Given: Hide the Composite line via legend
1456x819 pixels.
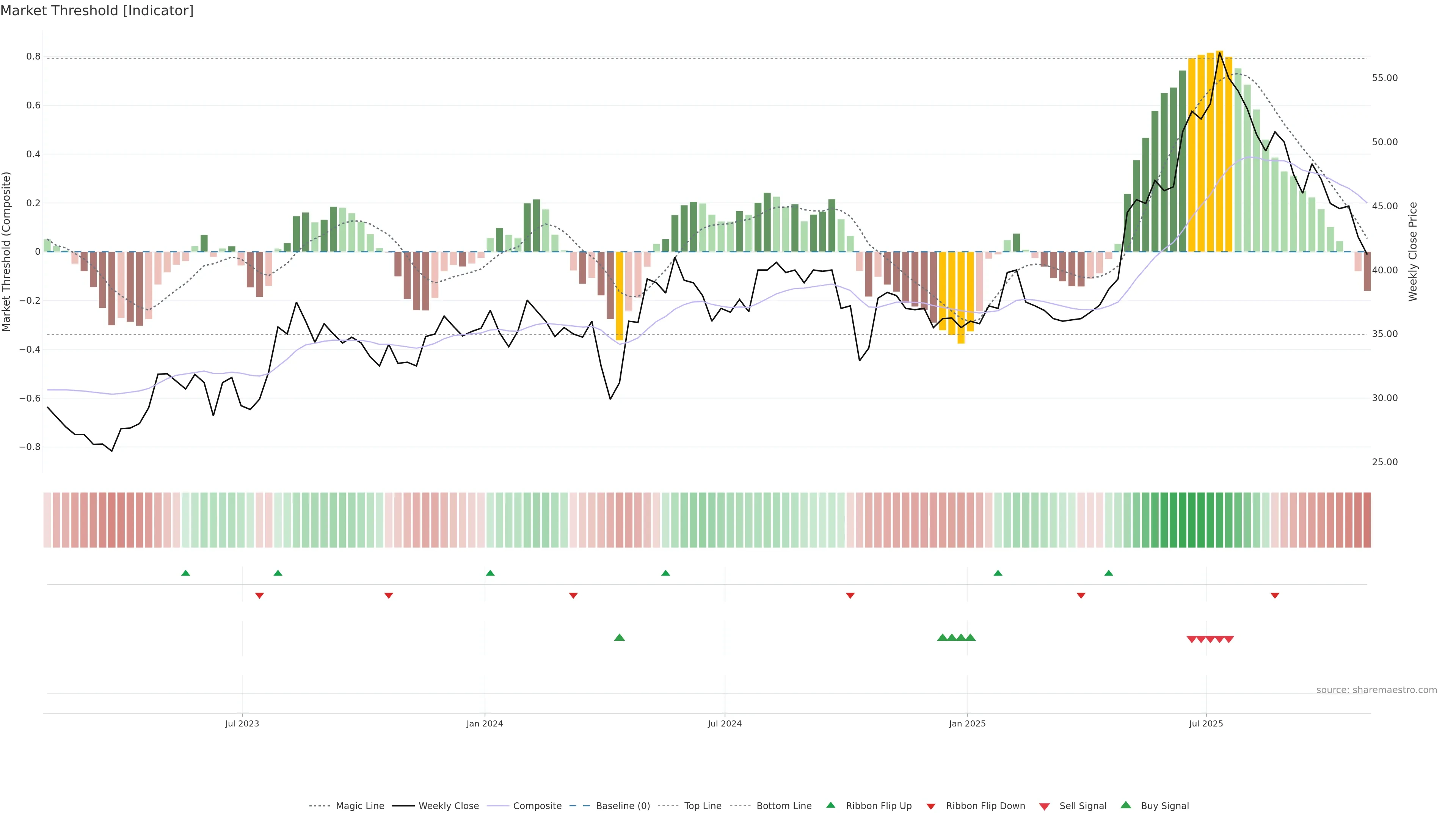Looking at the screenshot, I should pos(537,806).
